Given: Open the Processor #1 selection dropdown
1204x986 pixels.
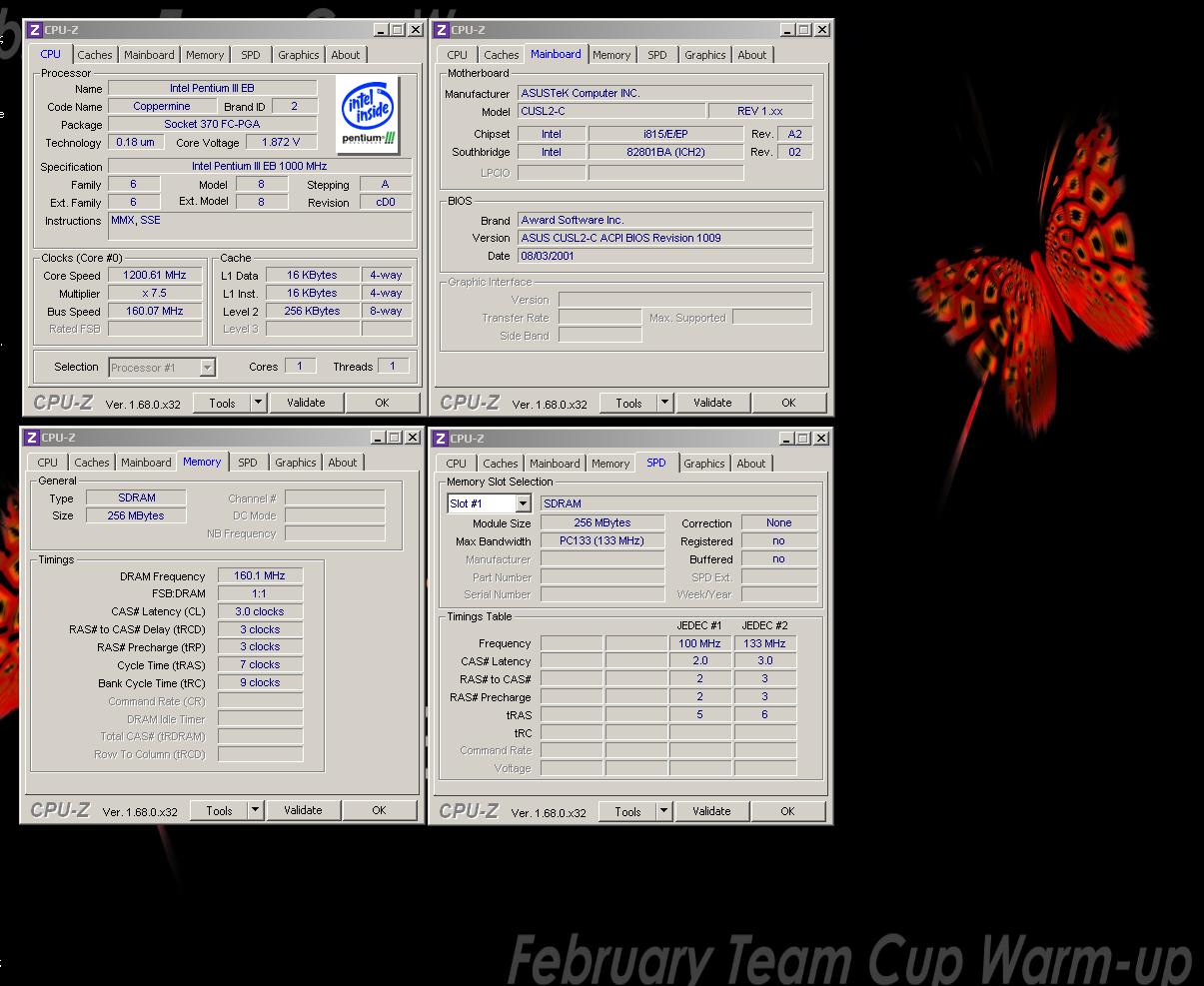Looking at the screenshot, I should [207, 368].
